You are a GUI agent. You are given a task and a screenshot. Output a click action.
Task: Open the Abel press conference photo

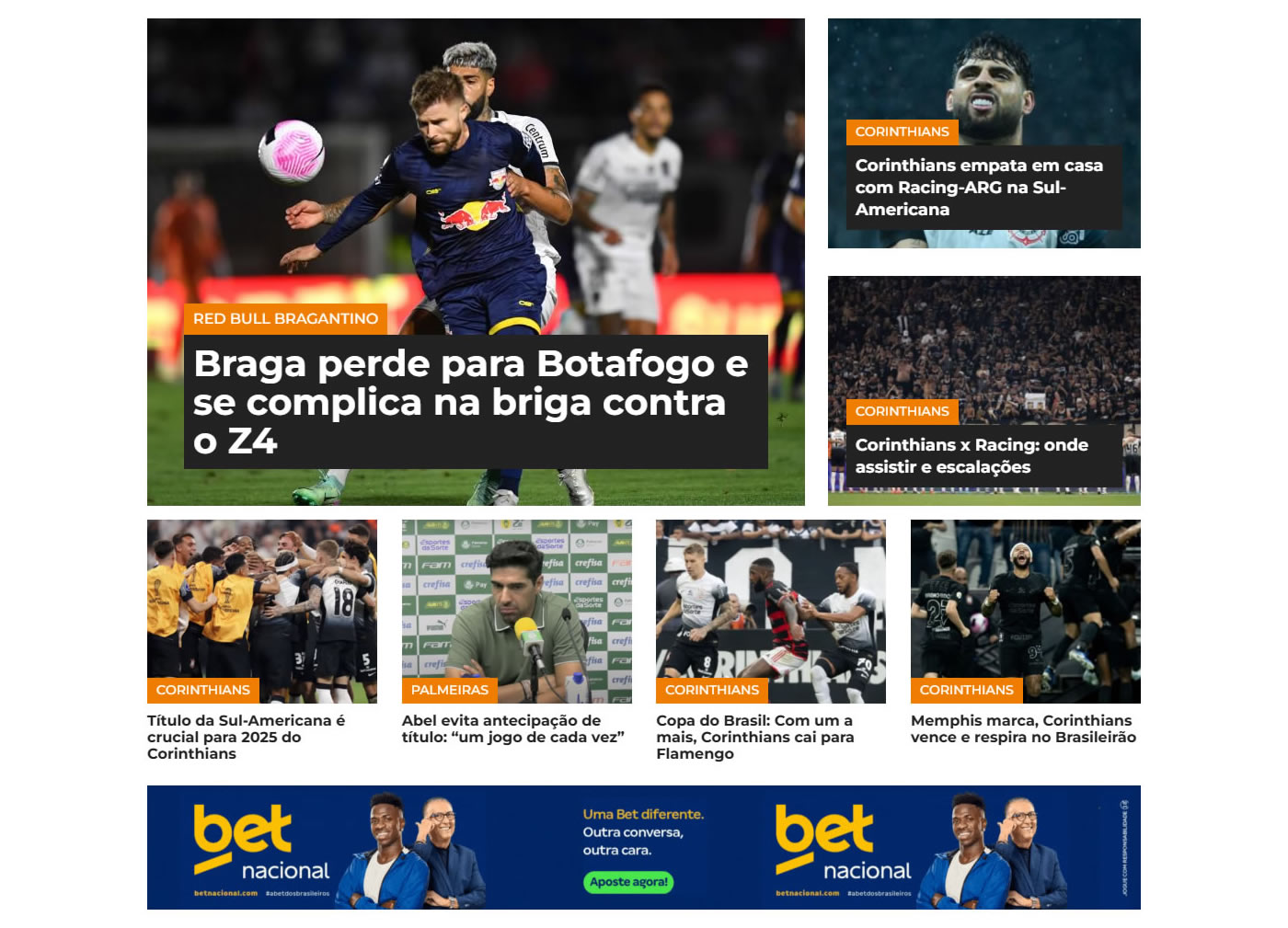[x=517, y=612]
